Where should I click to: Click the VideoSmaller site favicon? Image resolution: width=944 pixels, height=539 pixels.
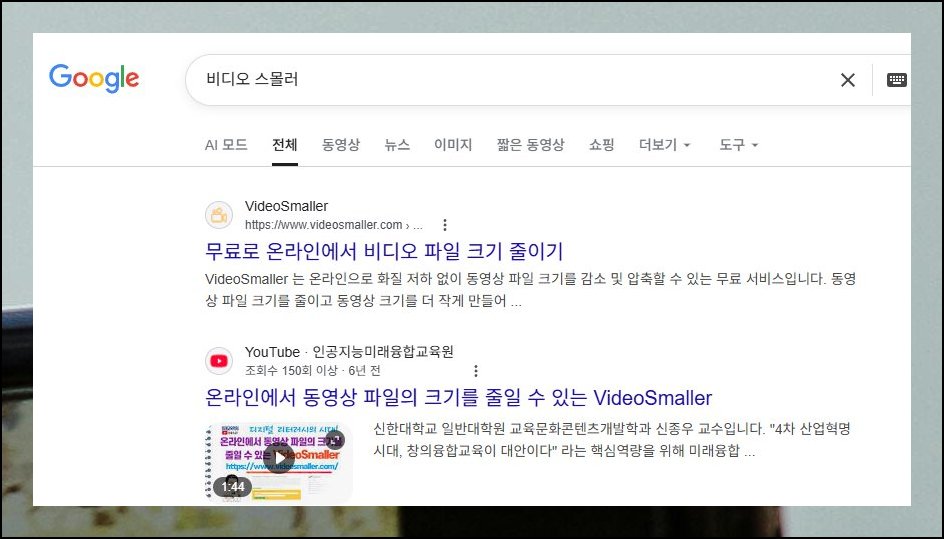click(x=219, y=215)
